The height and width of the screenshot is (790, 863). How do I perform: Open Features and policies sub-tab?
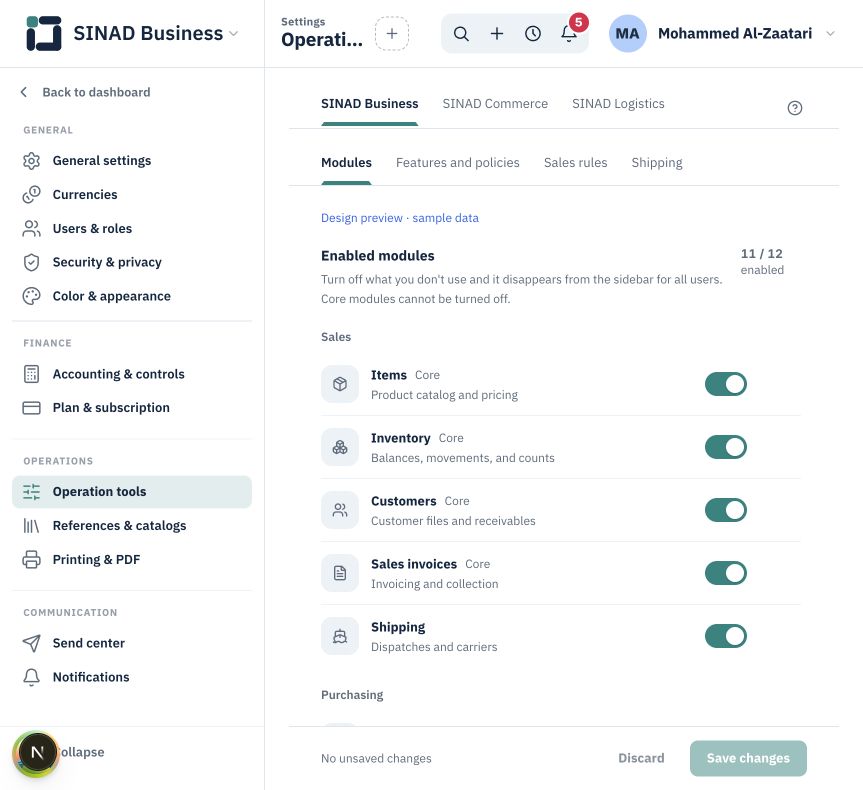457,162
